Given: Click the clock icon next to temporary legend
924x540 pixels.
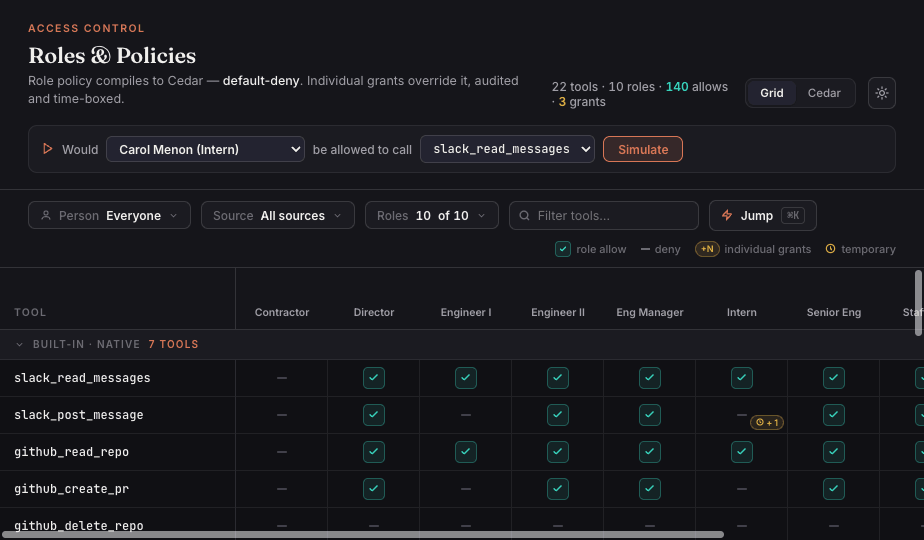Looking at the screenshot, I should click(x=830, y=249).
